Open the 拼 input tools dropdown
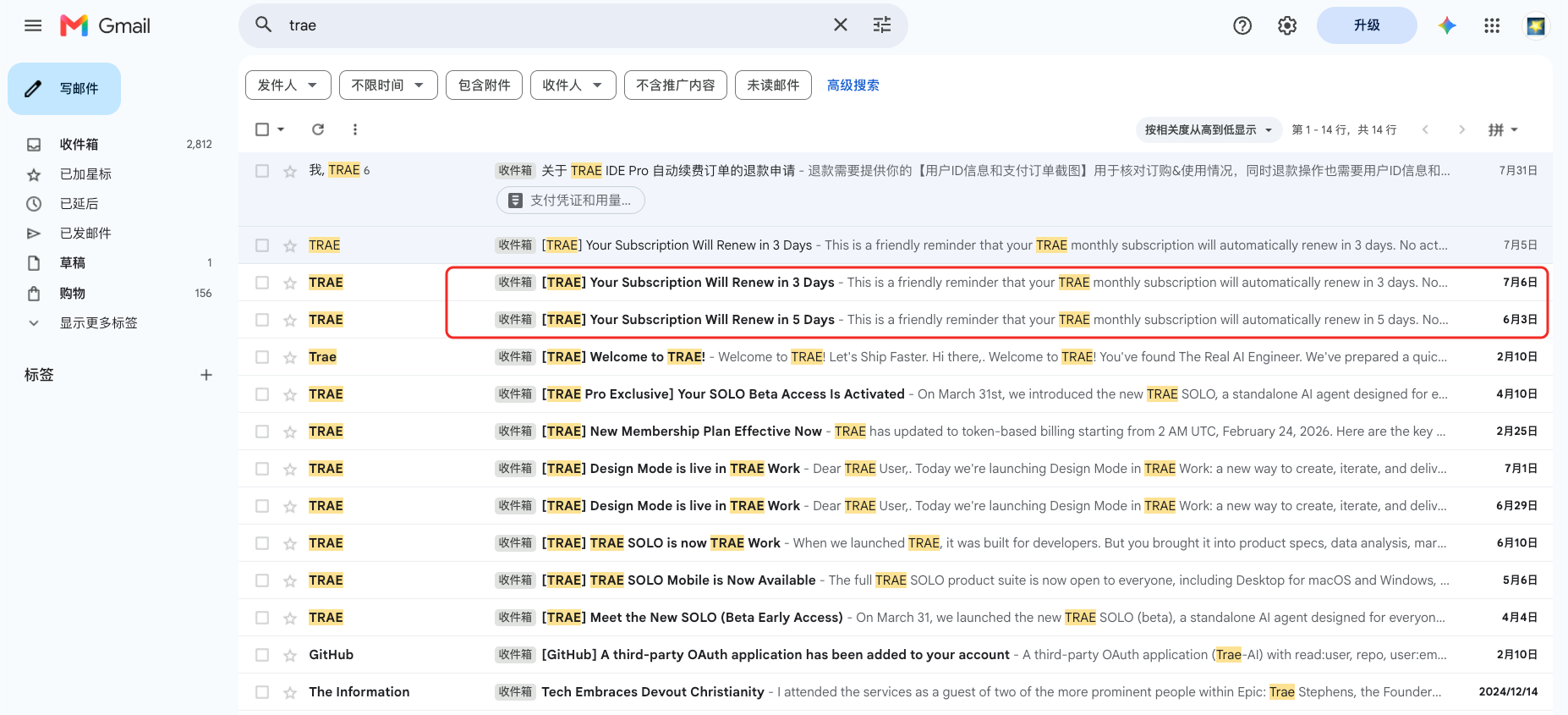 pos(1503,129)
